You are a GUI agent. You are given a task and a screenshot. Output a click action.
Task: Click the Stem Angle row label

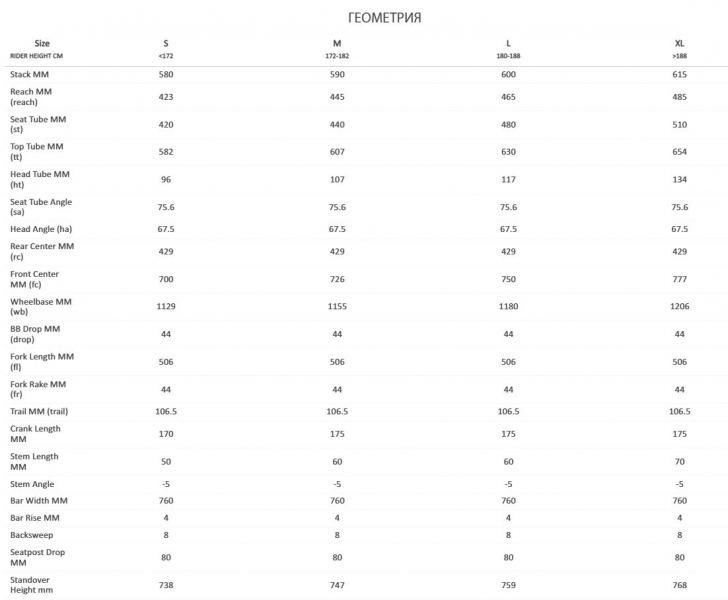tap(32, 484)
